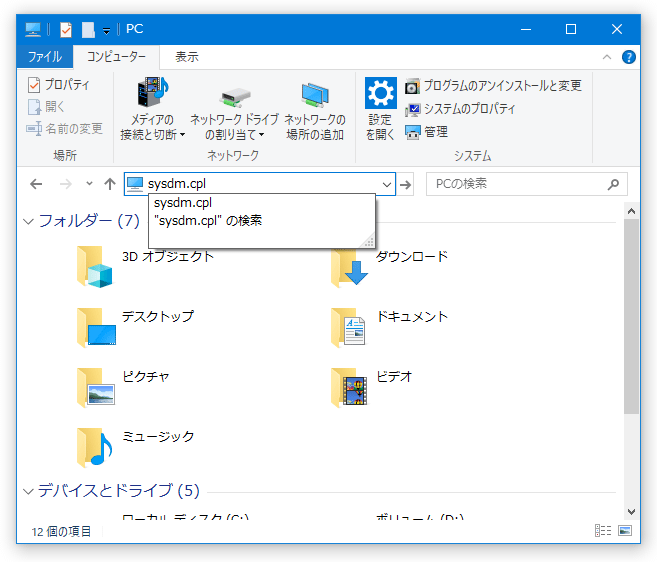The width and height of the screenshot is (657, 562).
Task: Click the 12 個の項目 status text
Action: pyautogui.click(x=61, y=531)
